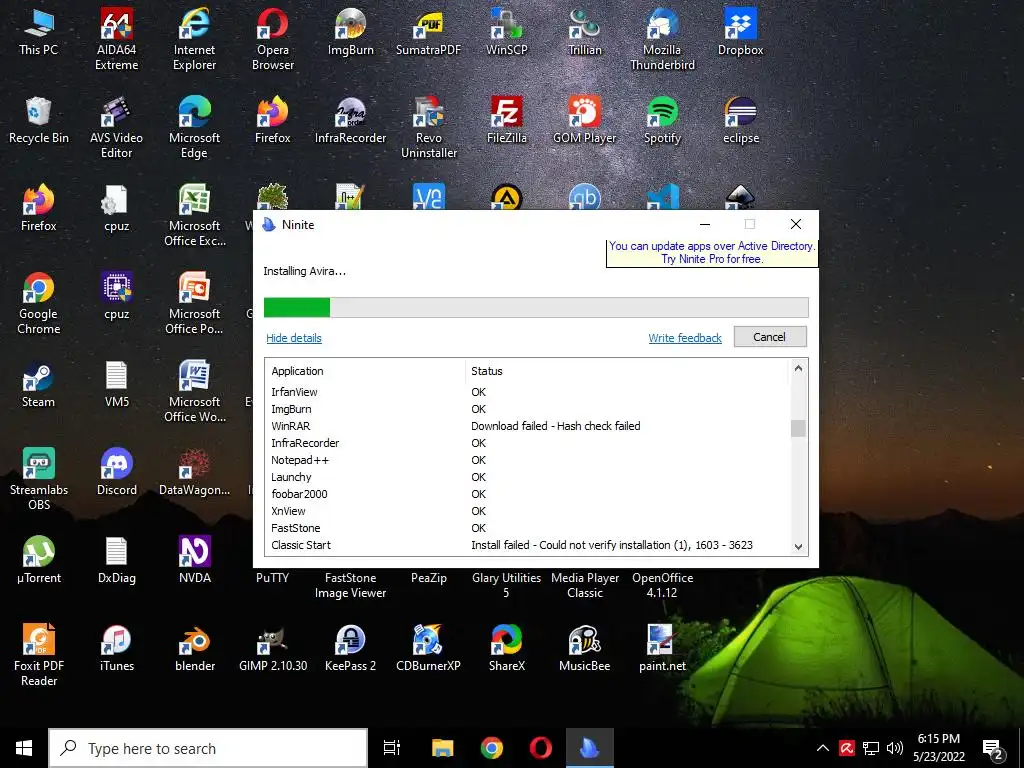Click the InfraRecorder desktop shortcut
This screenshot has width=1024, height=768.
351,121
